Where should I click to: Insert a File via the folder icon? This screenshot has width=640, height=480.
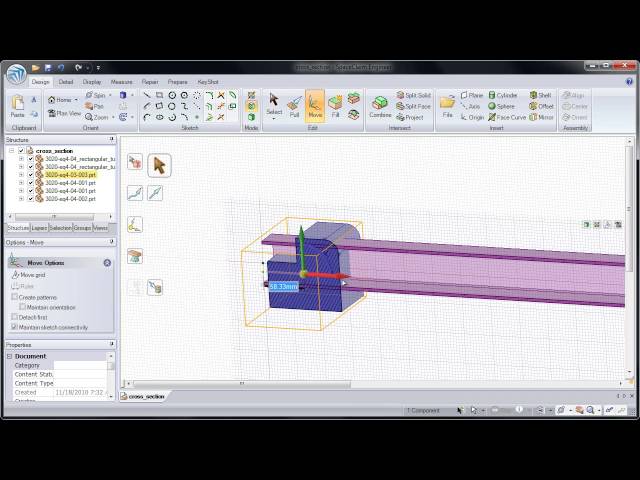[x=447, y=106]
